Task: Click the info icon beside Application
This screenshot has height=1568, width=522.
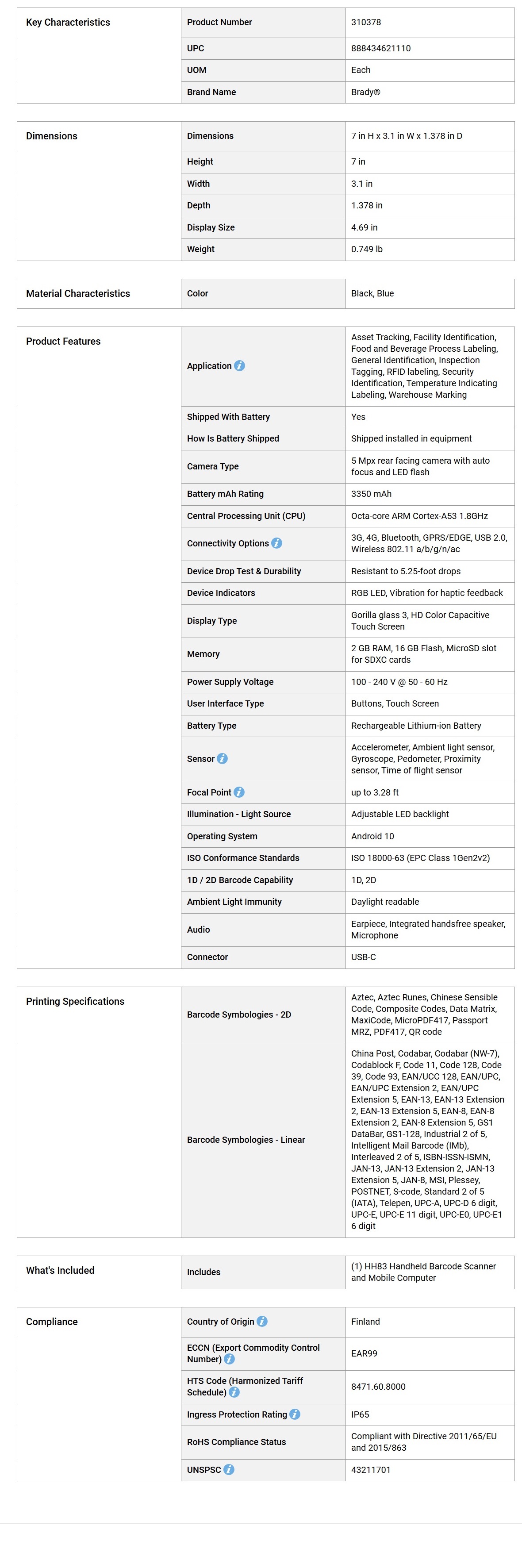Action: click(240, 366)
